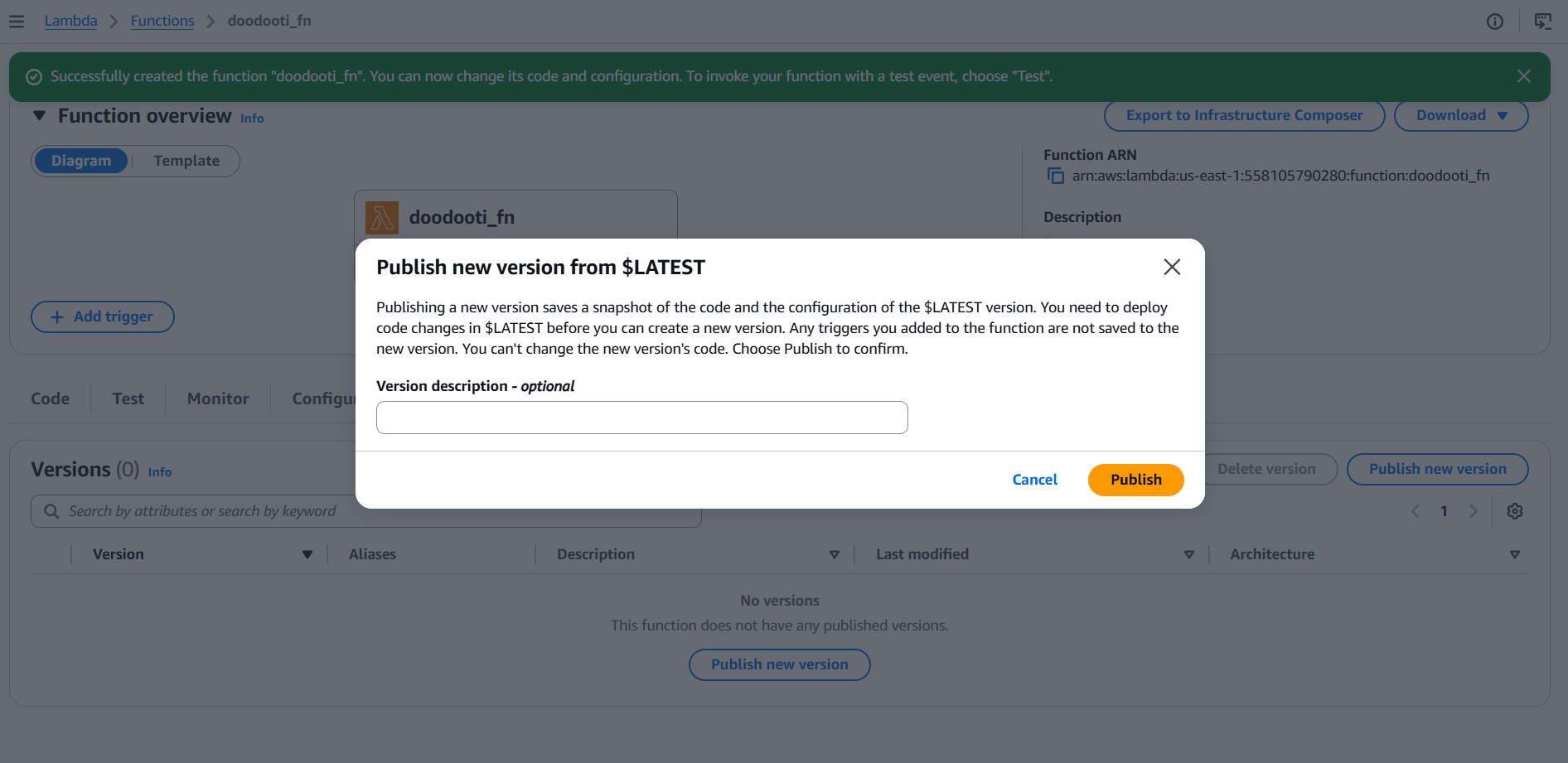Open the CloudShell screen icon in header

tap(1543, 22)
